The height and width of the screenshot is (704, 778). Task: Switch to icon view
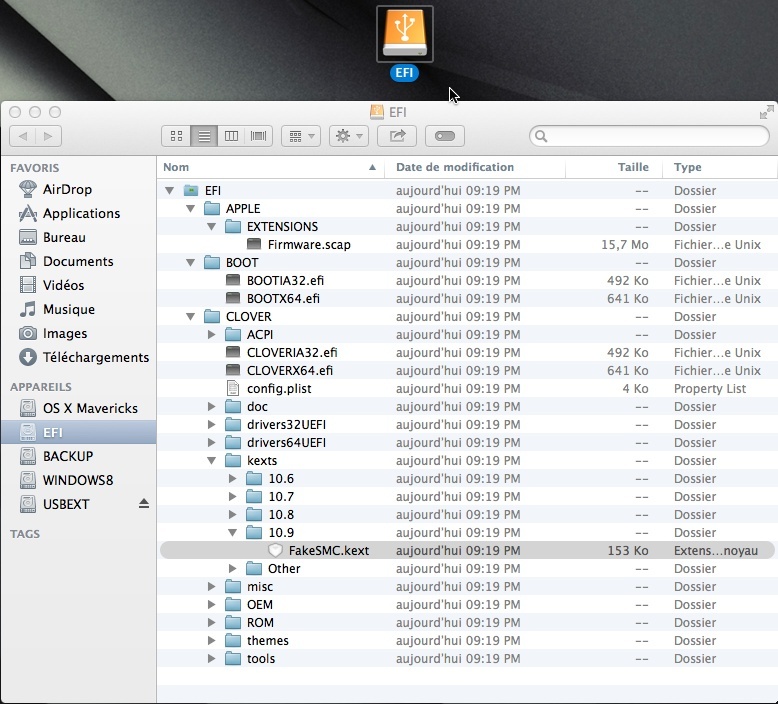click(x=176, y=136)
